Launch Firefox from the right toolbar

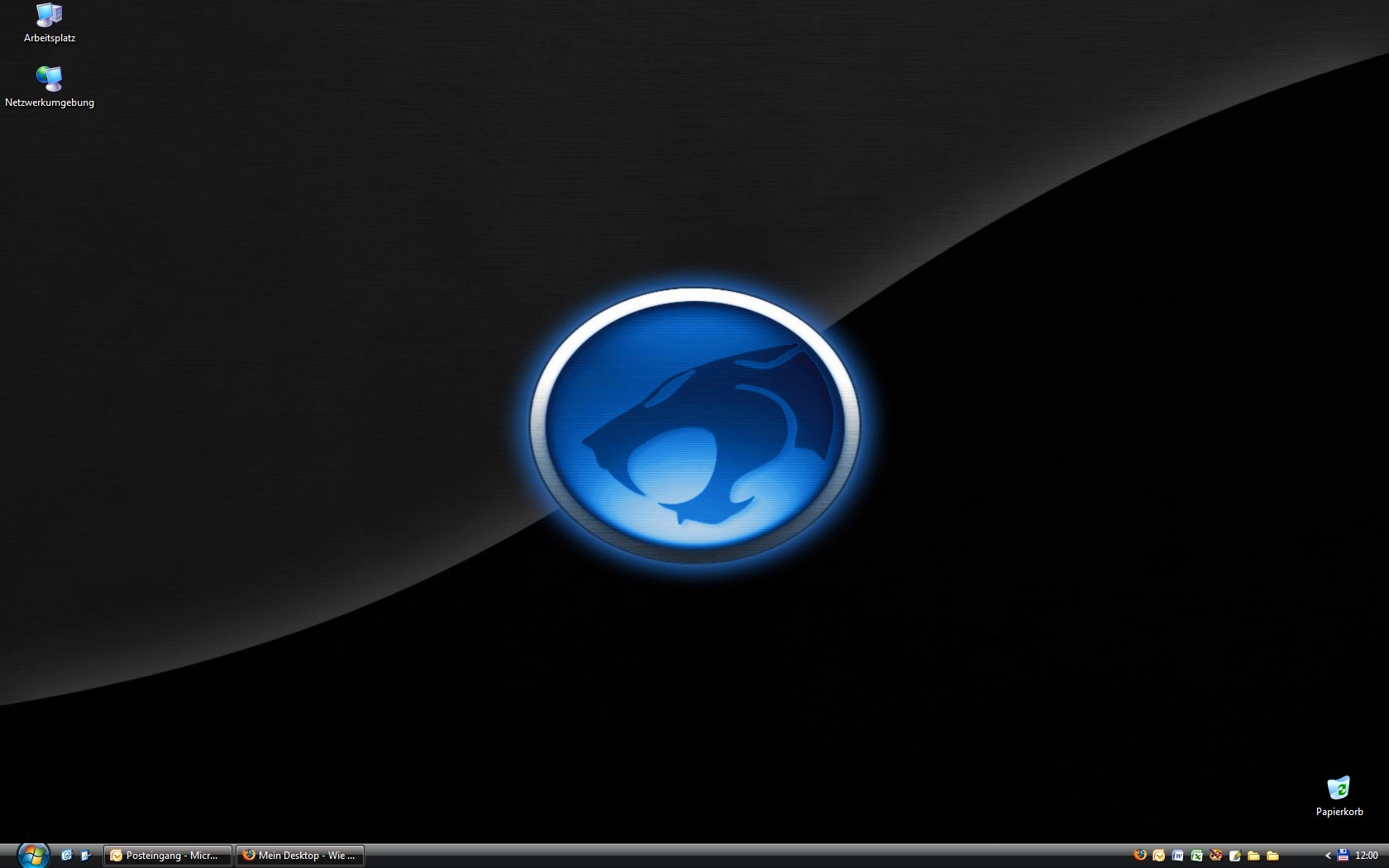tap(1140, 856)
